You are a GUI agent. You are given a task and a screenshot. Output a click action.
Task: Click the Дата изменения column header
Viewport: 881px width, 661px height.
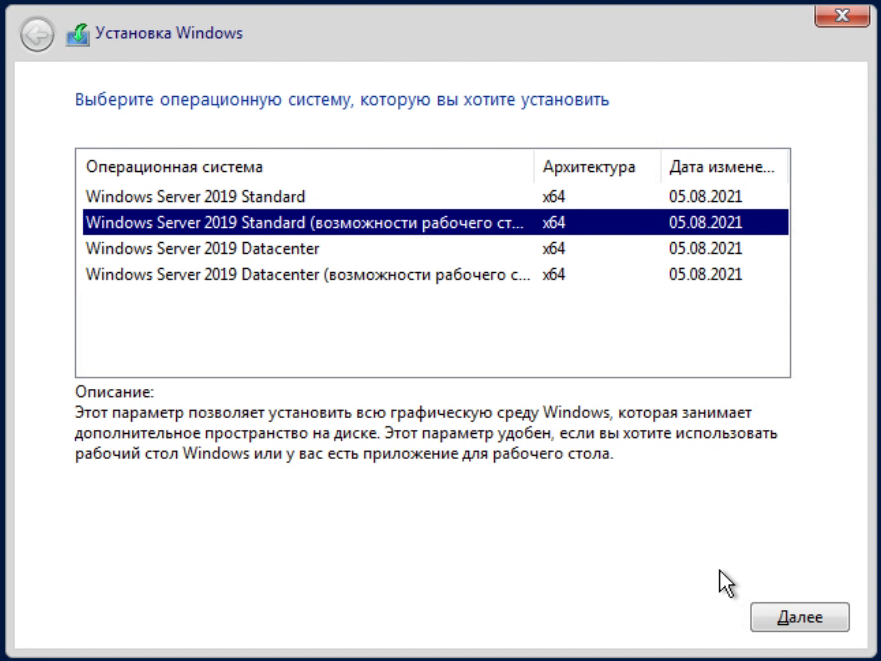point(724,167)
